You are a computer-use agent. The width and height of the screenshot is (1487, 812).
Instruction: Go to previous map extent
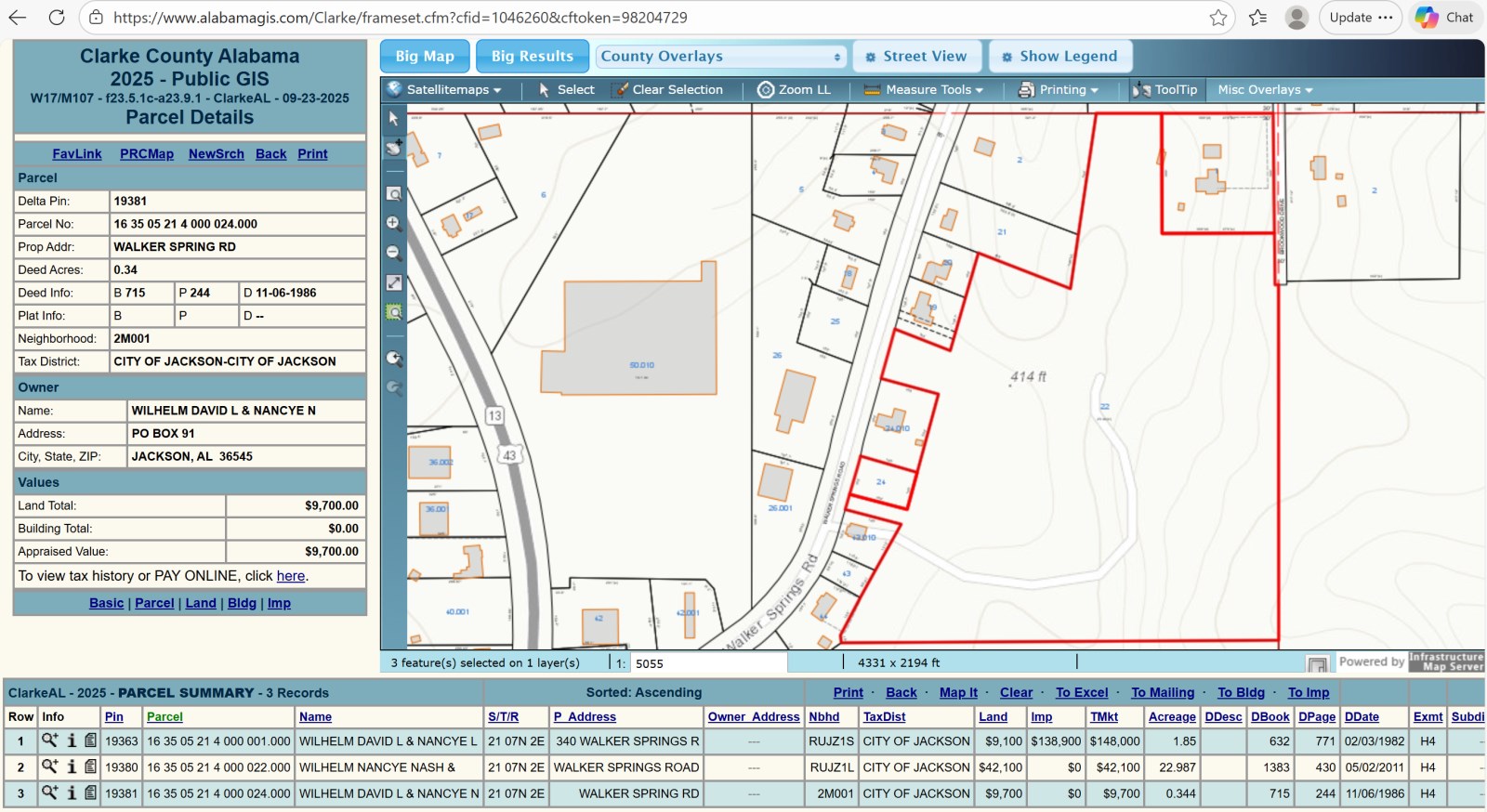(x=394, y=359)
